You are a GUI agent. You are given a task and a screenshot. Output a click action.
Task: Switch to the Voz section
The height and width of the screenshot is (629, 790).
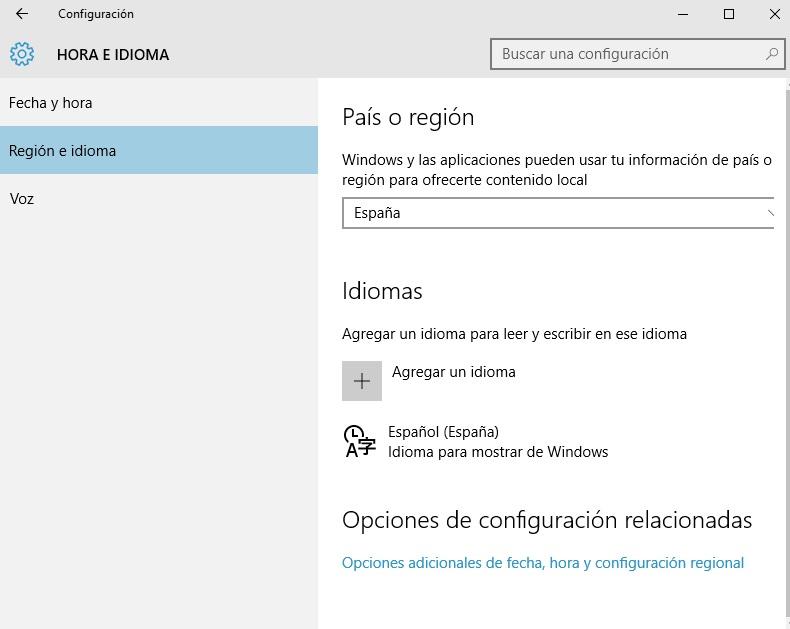22,199
